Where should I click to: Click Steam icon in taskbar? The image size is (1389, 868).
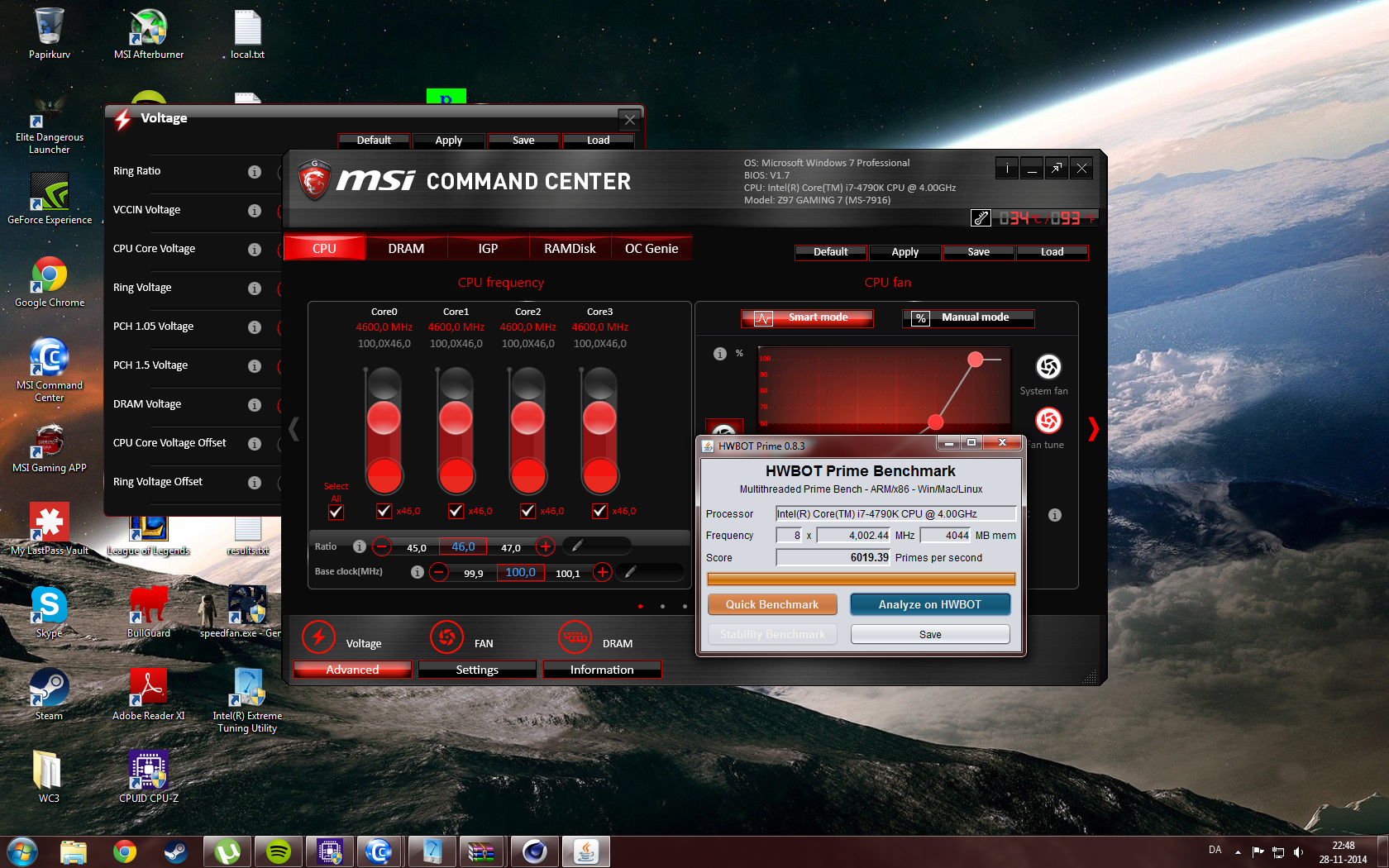tap(176, 851)
